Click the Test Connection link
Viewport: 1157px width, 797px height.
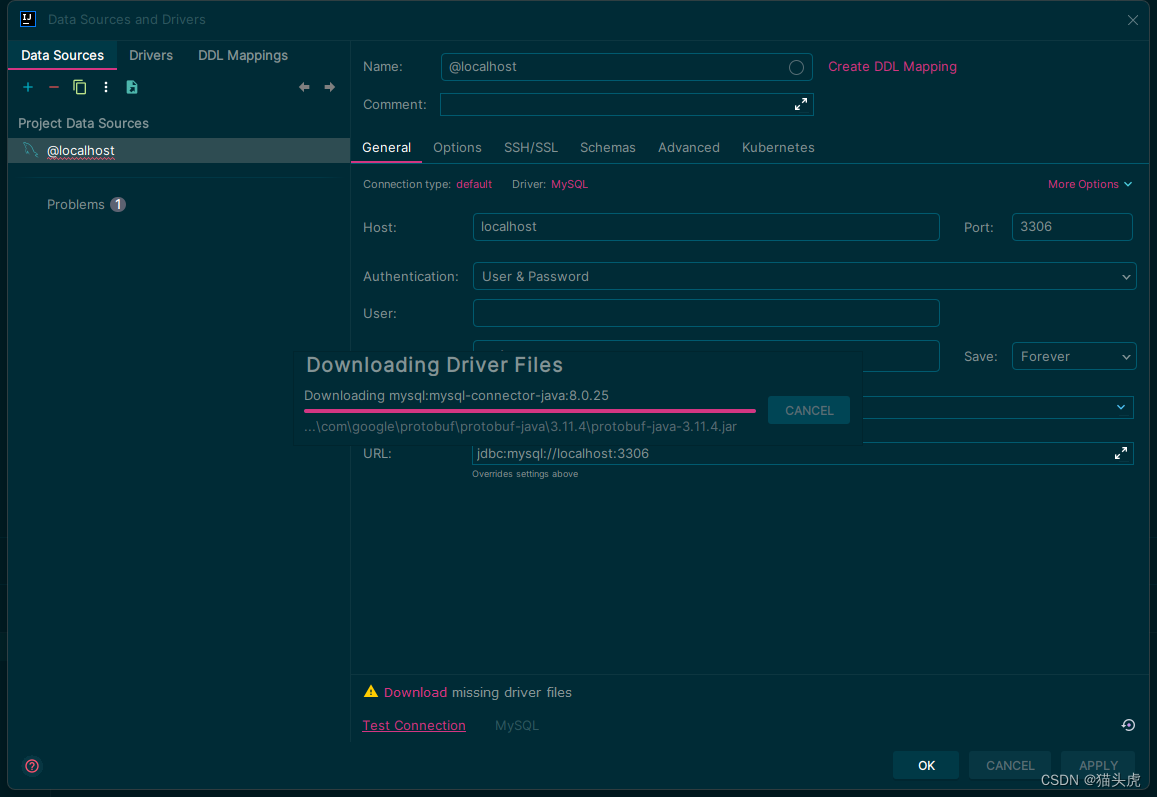[x=414, y=725]
